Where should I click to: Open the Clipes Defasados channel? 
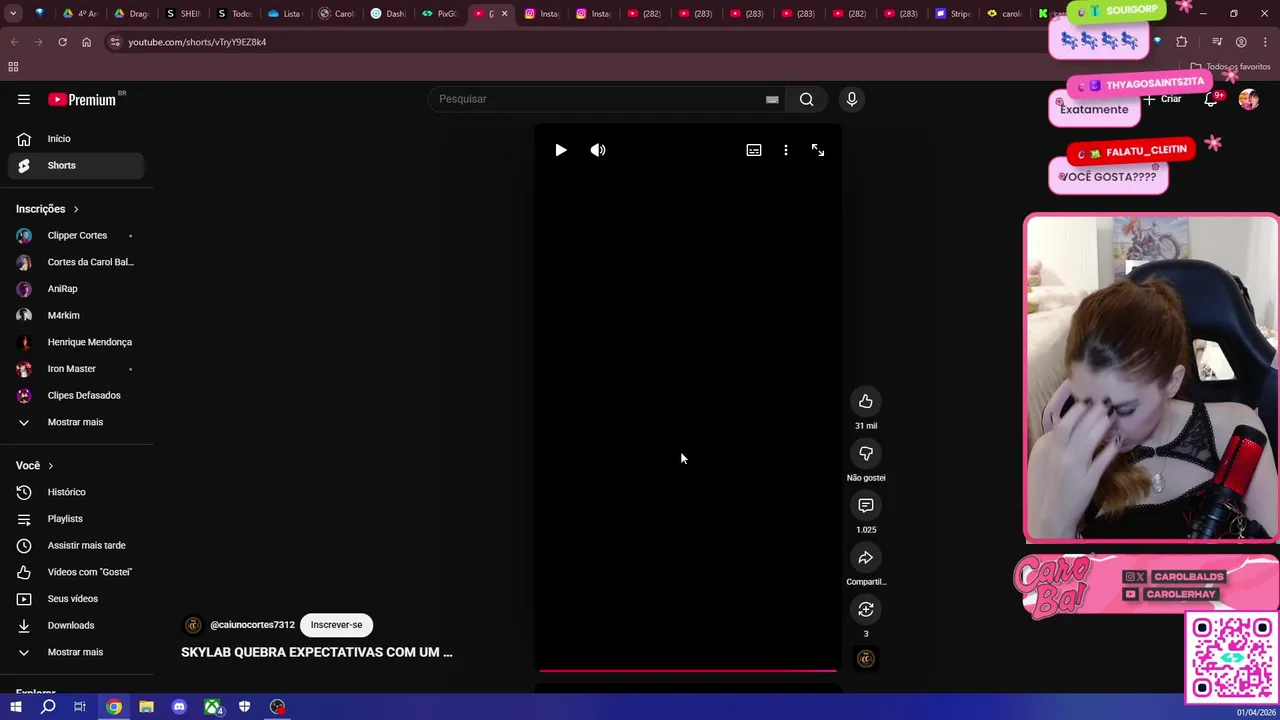pos(76,395)
